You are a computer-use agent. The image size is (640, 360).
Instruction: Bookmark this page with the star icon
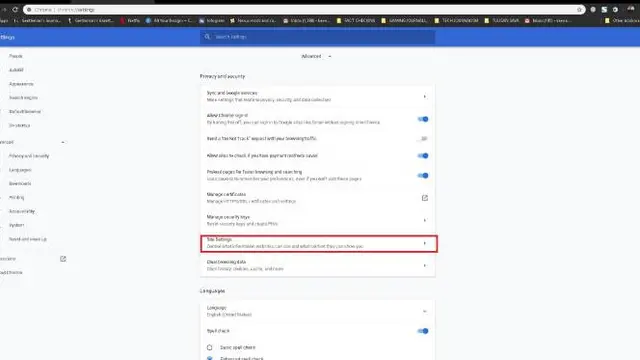[579, 9]
